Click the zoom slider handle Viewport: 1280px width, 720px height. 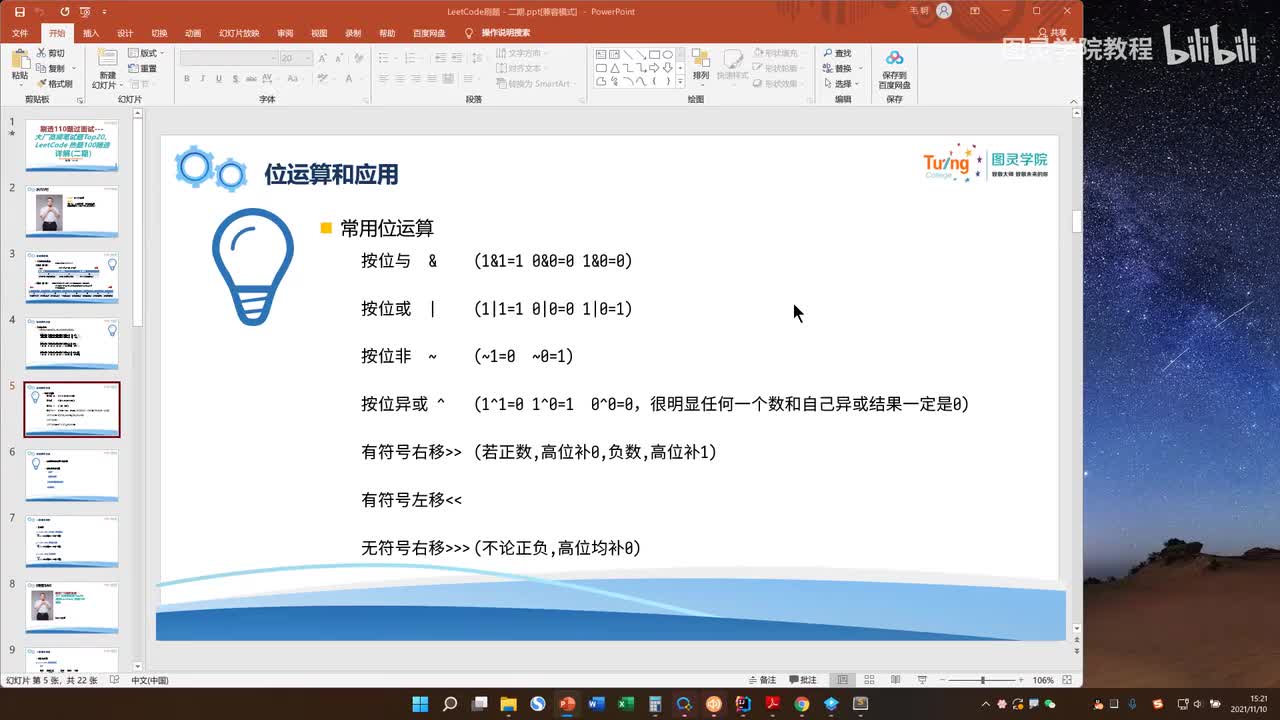[x=983, y=680]
